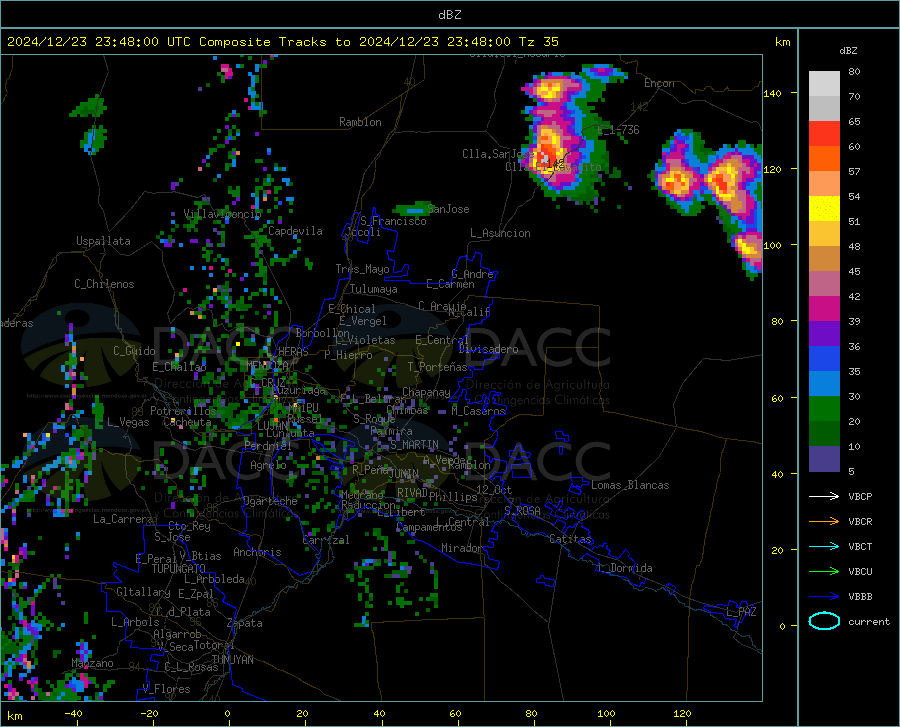Click the 'VBCU' legend label
This screenshot has height=727, width=900.
pos(860,572)
